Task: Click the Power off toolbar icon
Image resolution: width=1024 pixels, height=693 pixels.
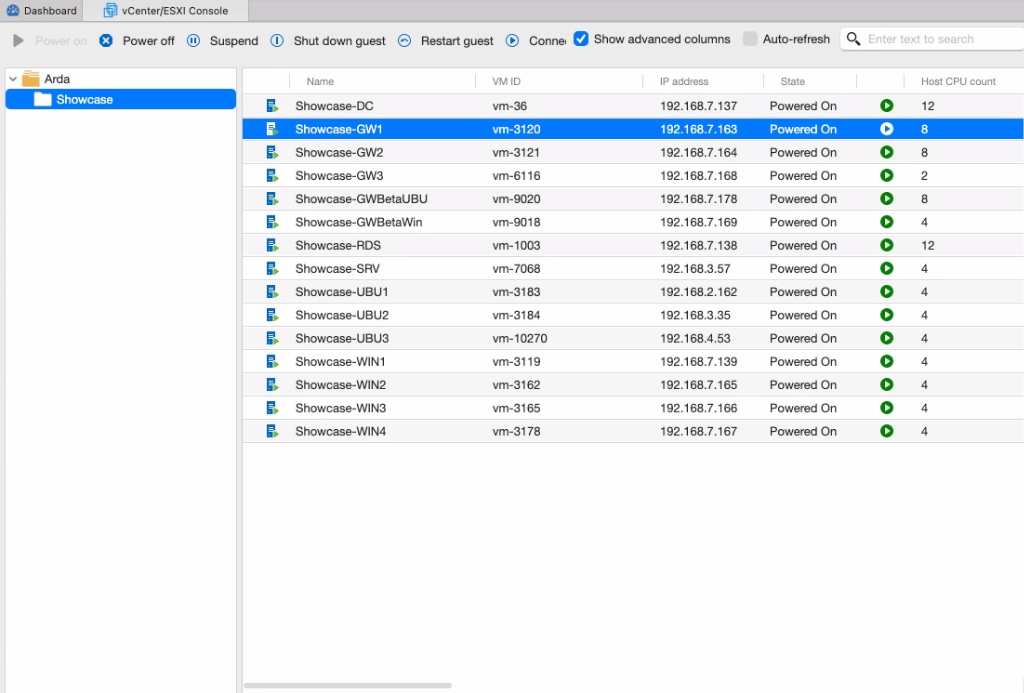Action: [106, 41]
